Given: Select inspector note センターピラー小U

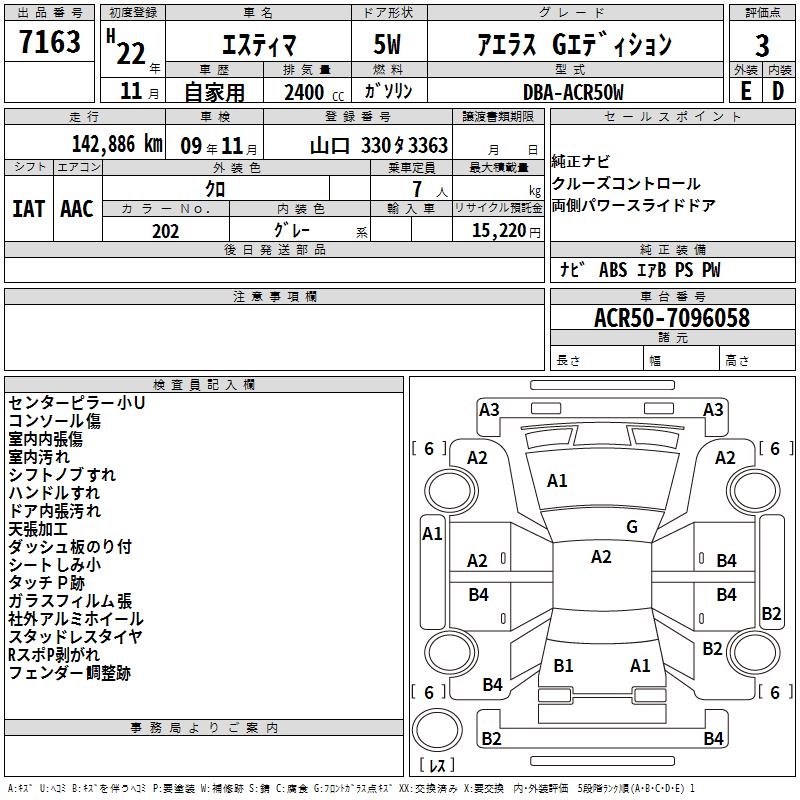Looking at the screenshot, I should (77, 403).
